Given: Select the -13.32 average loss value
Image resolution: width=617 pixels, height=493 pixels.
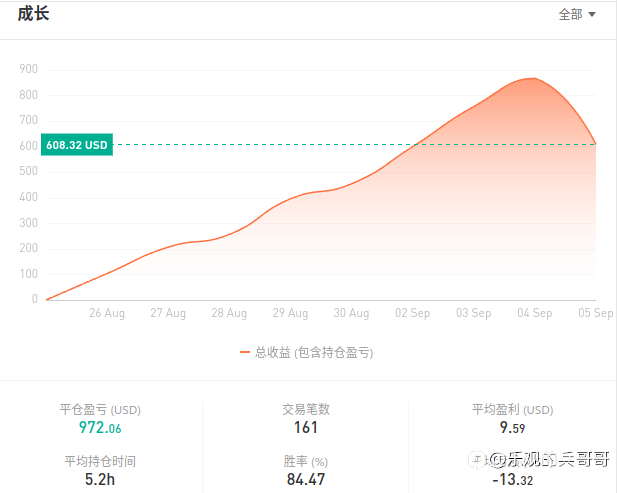Looking at the screenshot, I should [513, 480].
